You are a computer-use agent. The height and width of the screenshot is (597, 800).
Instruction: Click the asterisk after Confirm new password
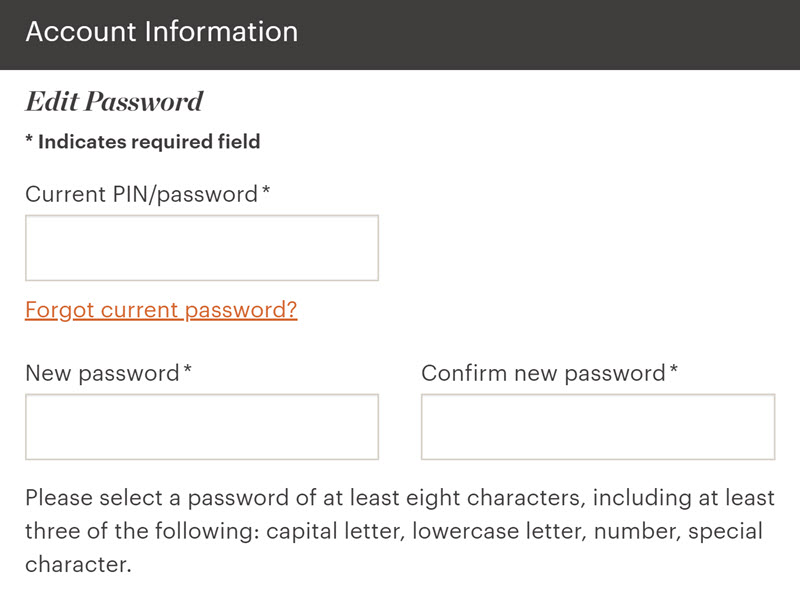pyautogui.click(x=673, y=369)
